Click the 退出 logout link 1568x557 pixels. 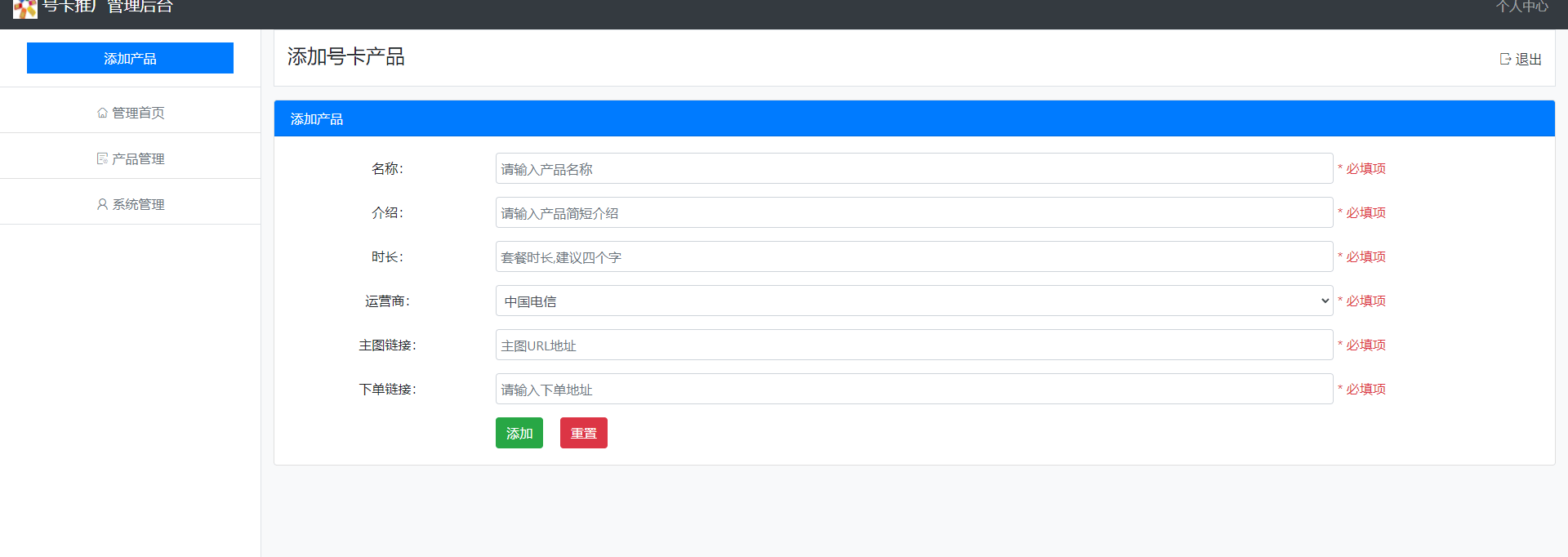pos(1521,59)
